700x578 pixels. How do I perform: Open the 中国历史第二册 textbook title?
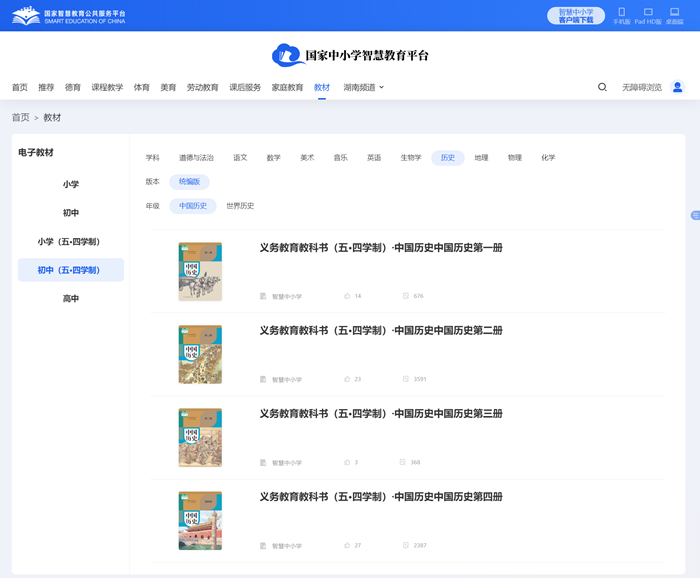pos(381,331)
